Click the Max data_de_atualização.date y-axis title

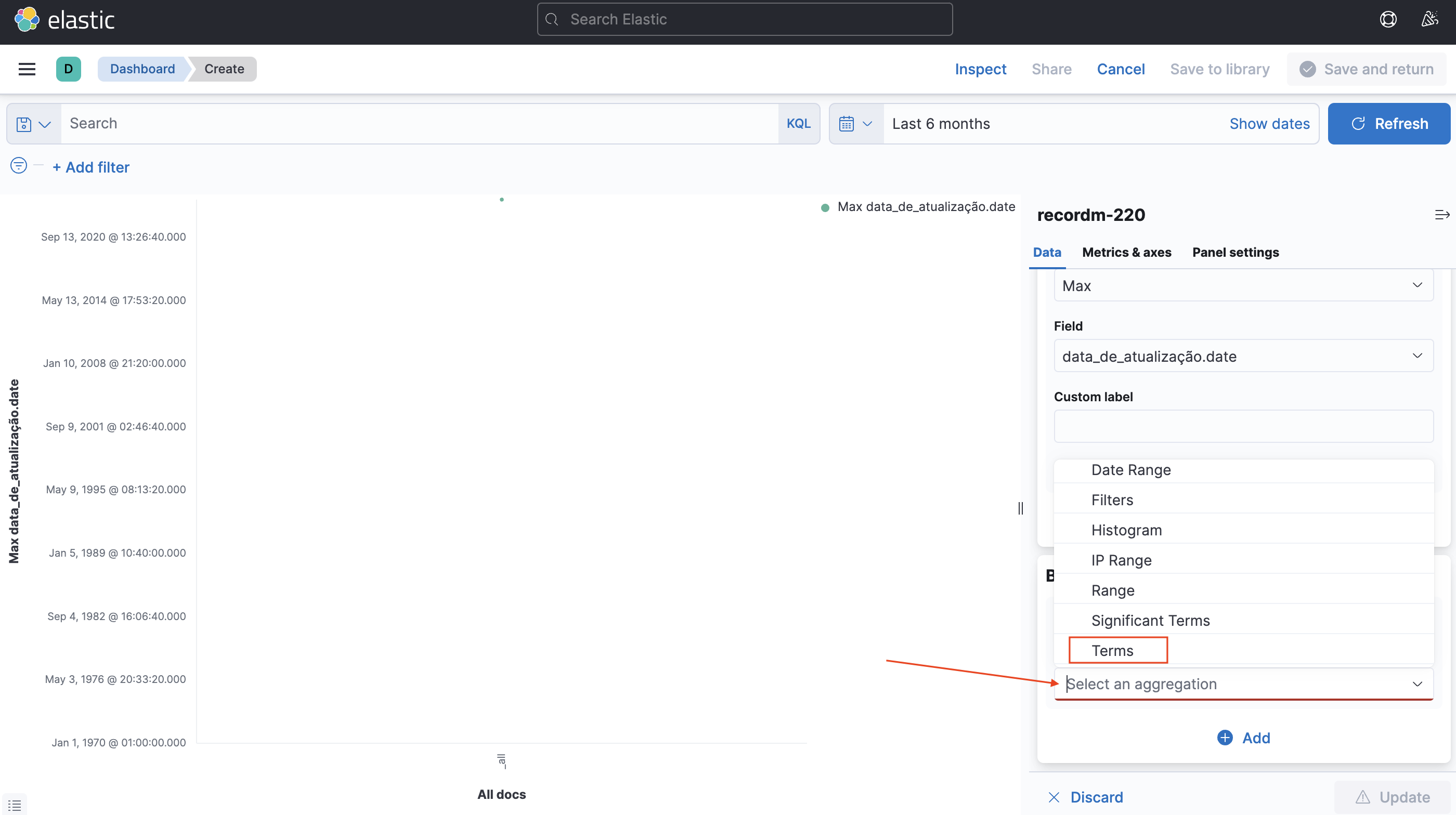[x=14, y=471]
